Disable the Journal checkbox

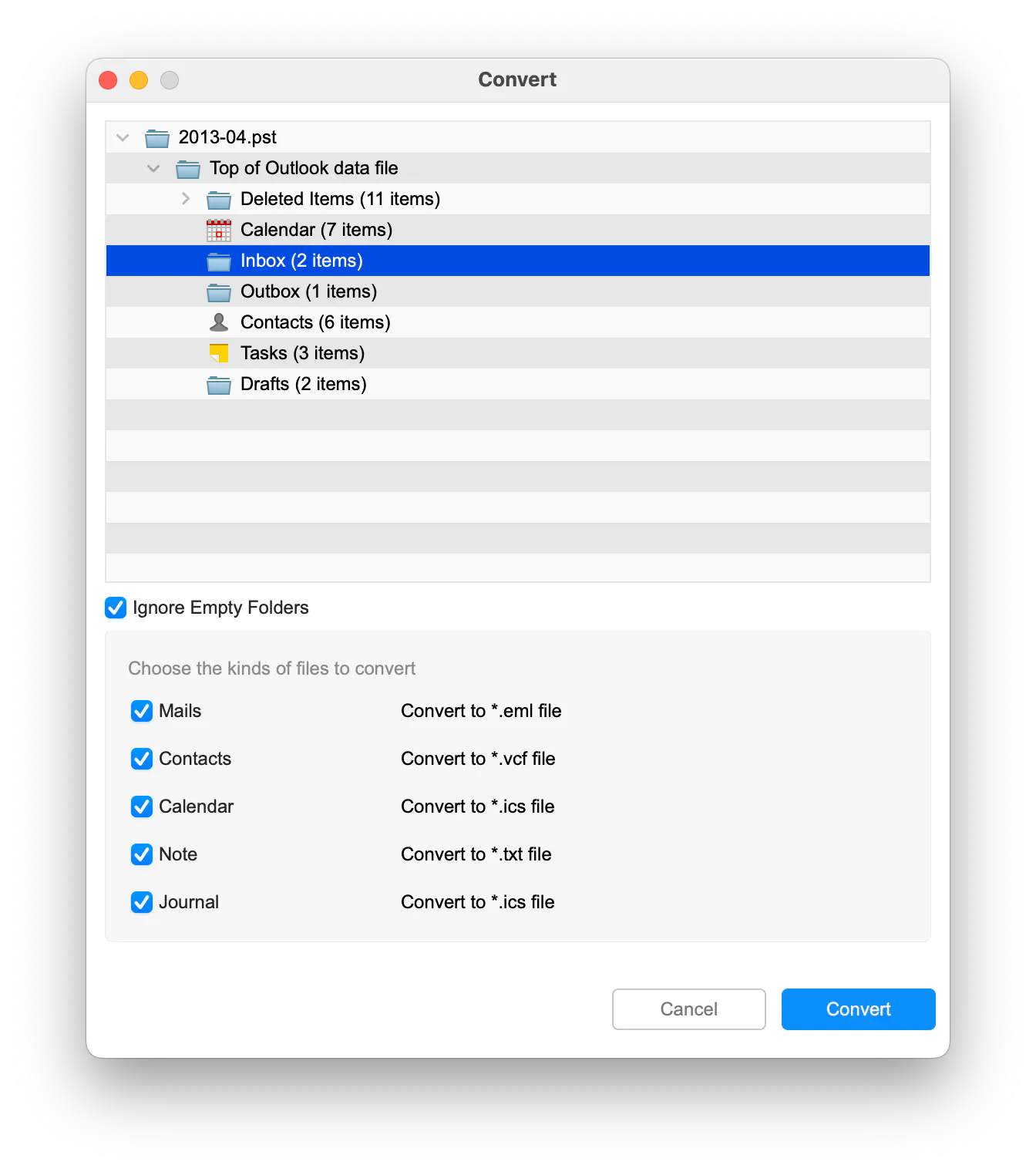[x=142, y=902]
